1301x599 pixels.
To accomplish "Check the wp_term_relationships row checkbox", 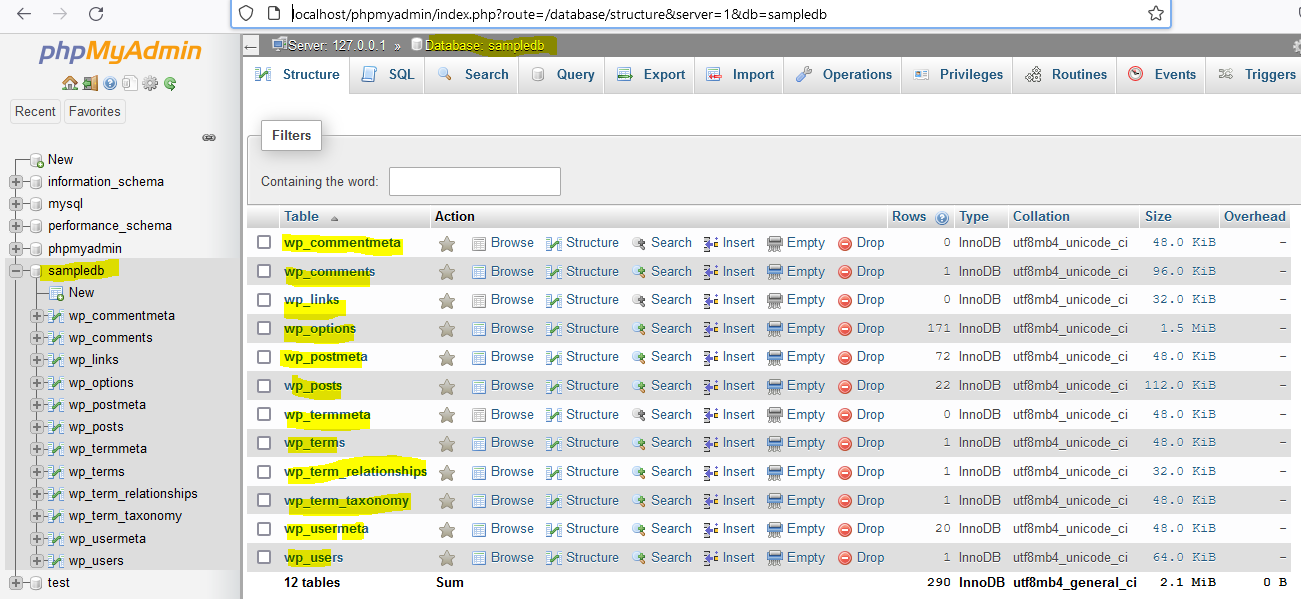I will point(264,471).
